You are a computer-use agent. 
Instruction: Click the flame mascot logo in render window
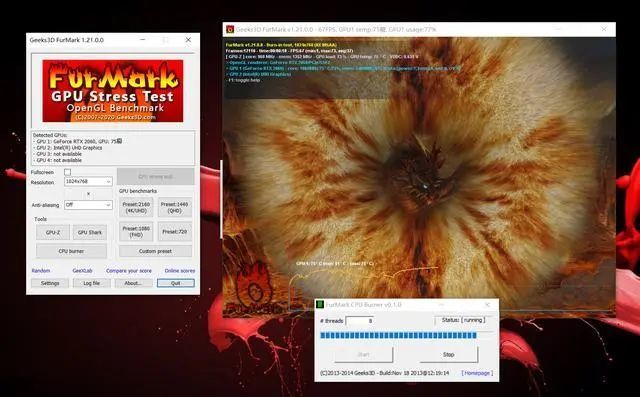254,284
